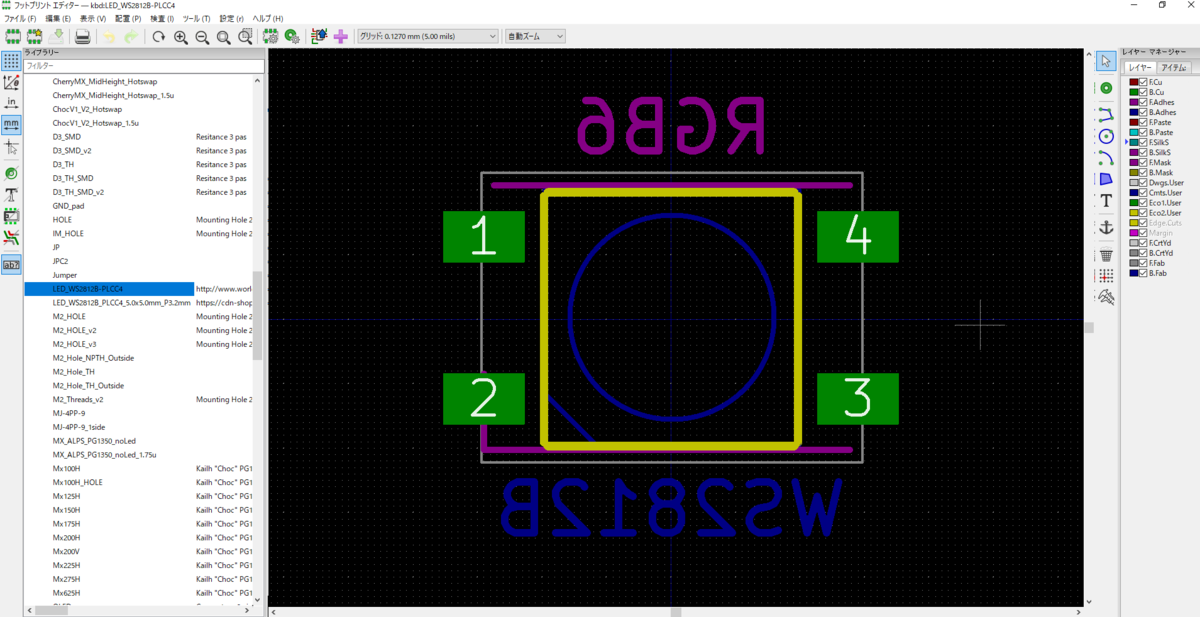Click the Zoom to Selection icon
Image resolution: width=1200 pixels, height=617 pixels.
pyautogui.click(x=245, y=36)
